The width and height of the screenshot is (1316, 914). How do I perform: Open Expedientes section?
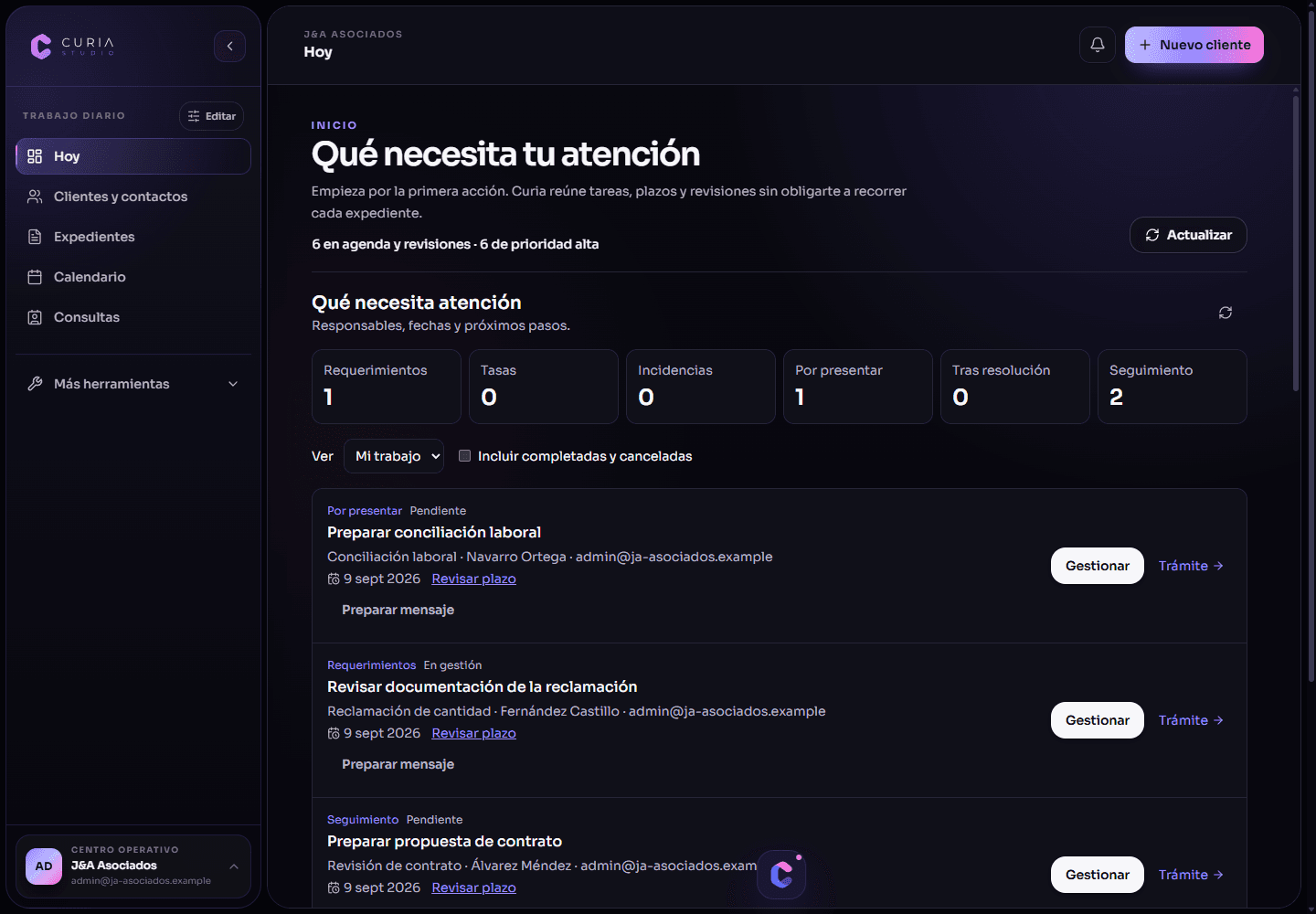(x=133, y=237)
